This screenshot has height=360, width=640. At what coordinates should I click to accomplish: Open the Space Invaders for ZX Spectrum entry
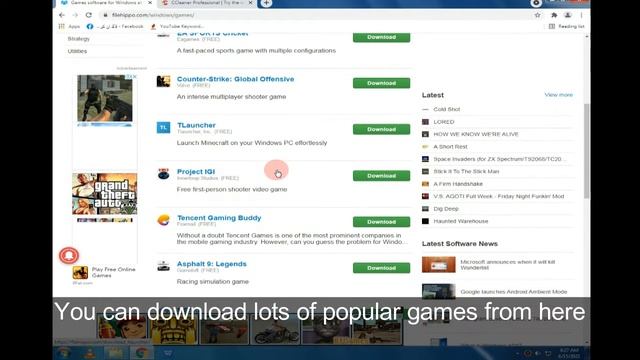pyautogui.click(x=499, y=159)
